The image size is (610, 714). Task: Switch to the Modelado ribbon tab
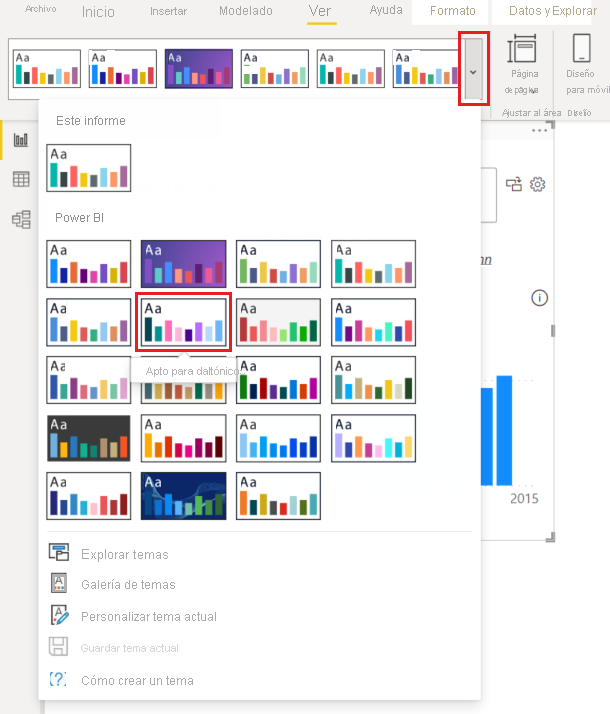point(246,10)
